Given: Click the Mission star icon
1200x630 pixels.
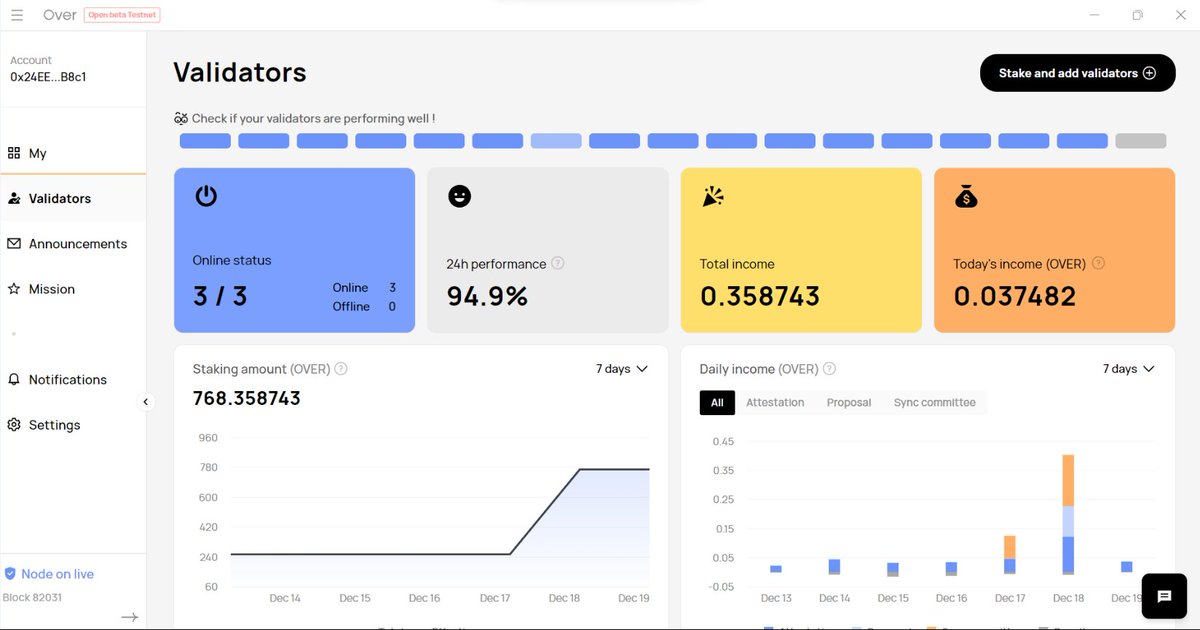Looking at the screenshot, I should (x=14, y=289).
